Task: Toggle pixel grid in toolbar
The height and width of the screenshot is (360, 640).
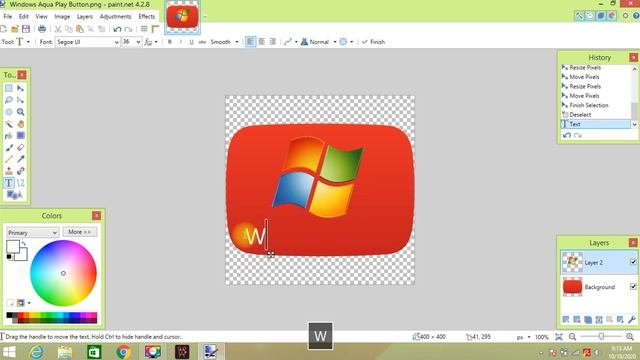Action: click(144, 29)
